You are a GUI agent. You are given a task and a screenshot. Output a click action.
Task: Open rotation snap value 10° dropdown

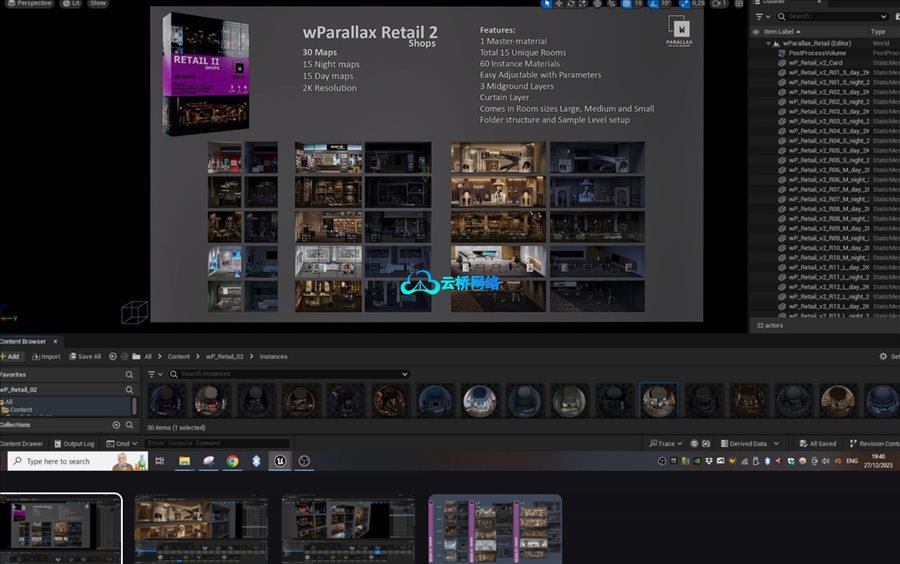pos(666,3)
